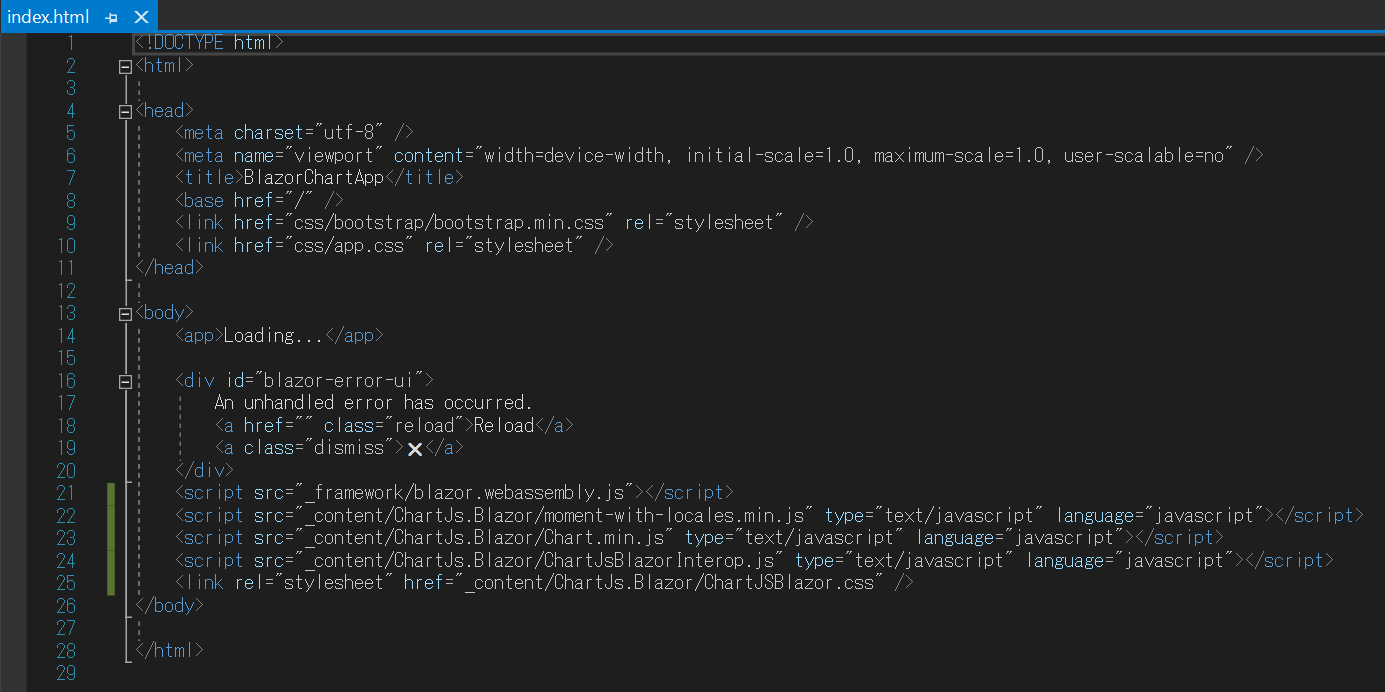
Task: Click the dismiss ✕ glyph inside the anchor tag
Action: pyautogui.click(x=416, y=447)
